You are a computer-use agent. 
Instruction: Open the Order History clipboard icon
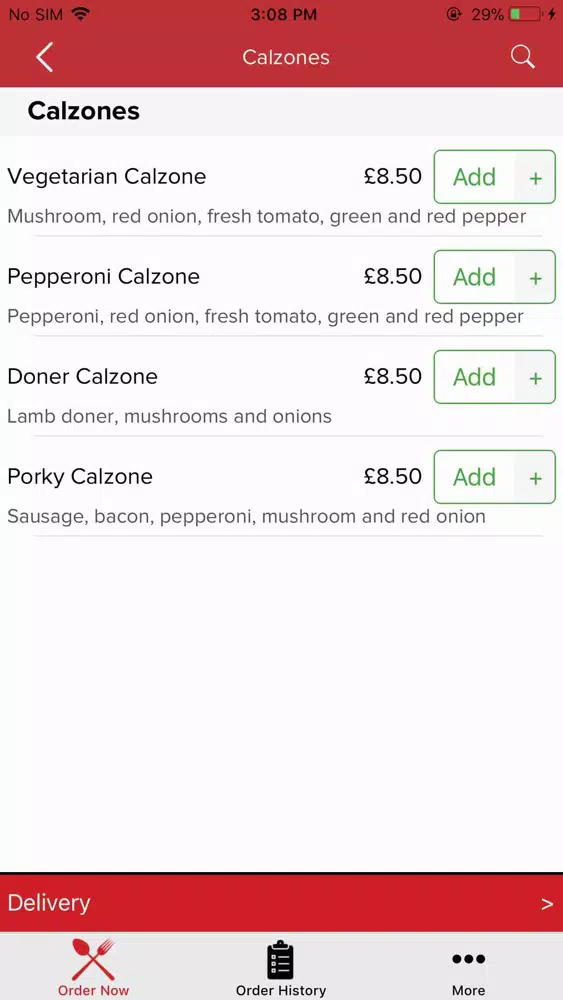pyautogui.click(x=281, y=960)
